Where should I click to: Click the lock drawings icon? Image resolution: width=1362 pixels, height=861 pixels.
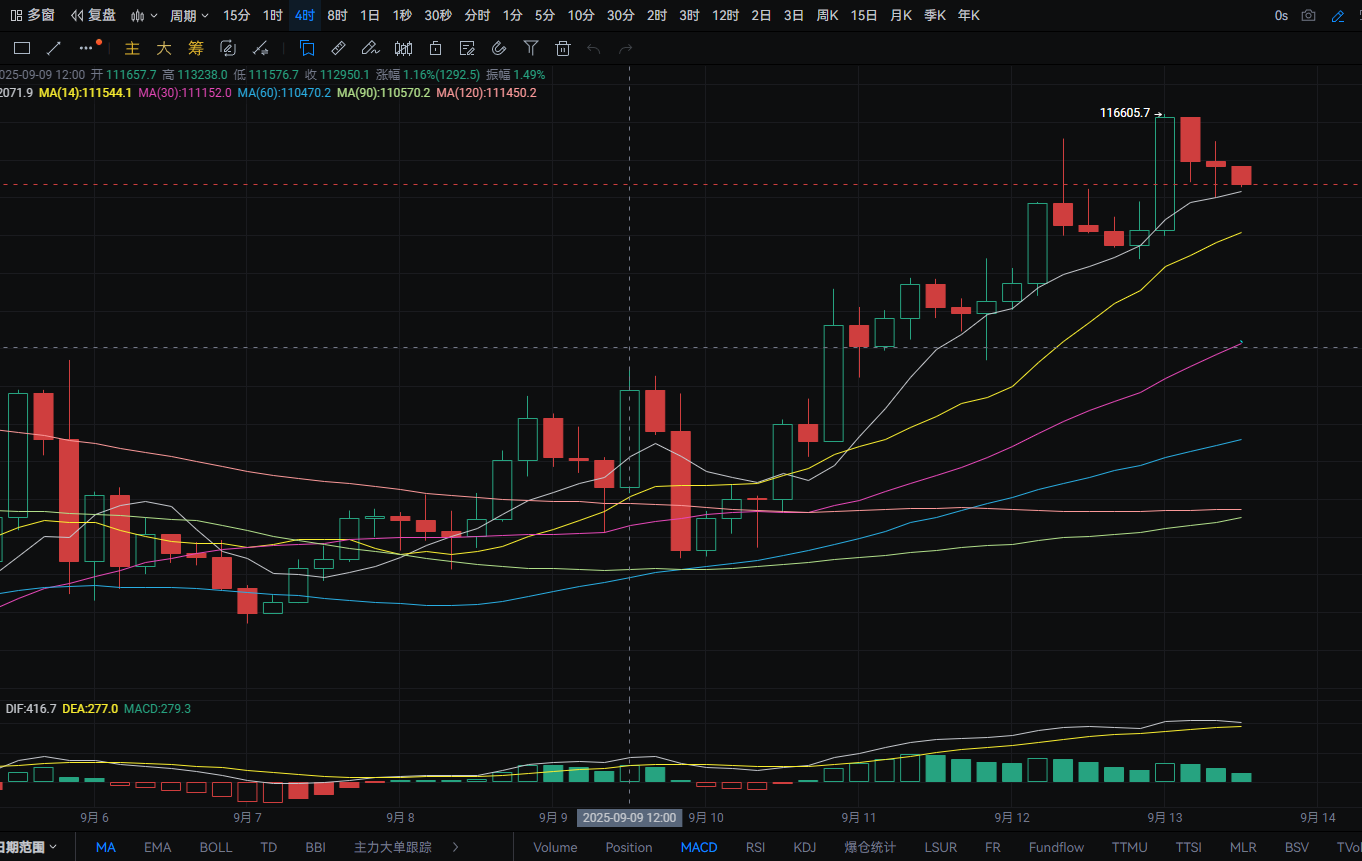point(435,48)
